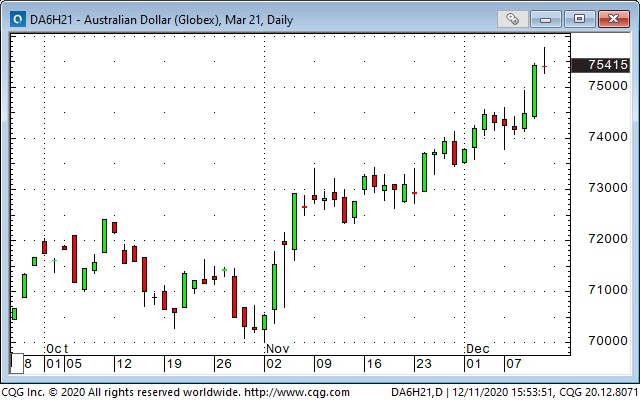Click date label 05 on time axis
Image resolution: width=640 pixels, height=400 pixels.
tap(74, 364)
